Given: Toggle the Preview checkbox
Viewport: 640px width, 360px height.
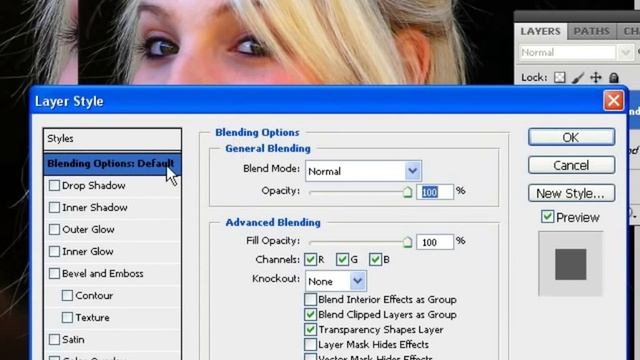Looking at the screenshot, I should 547,217.
